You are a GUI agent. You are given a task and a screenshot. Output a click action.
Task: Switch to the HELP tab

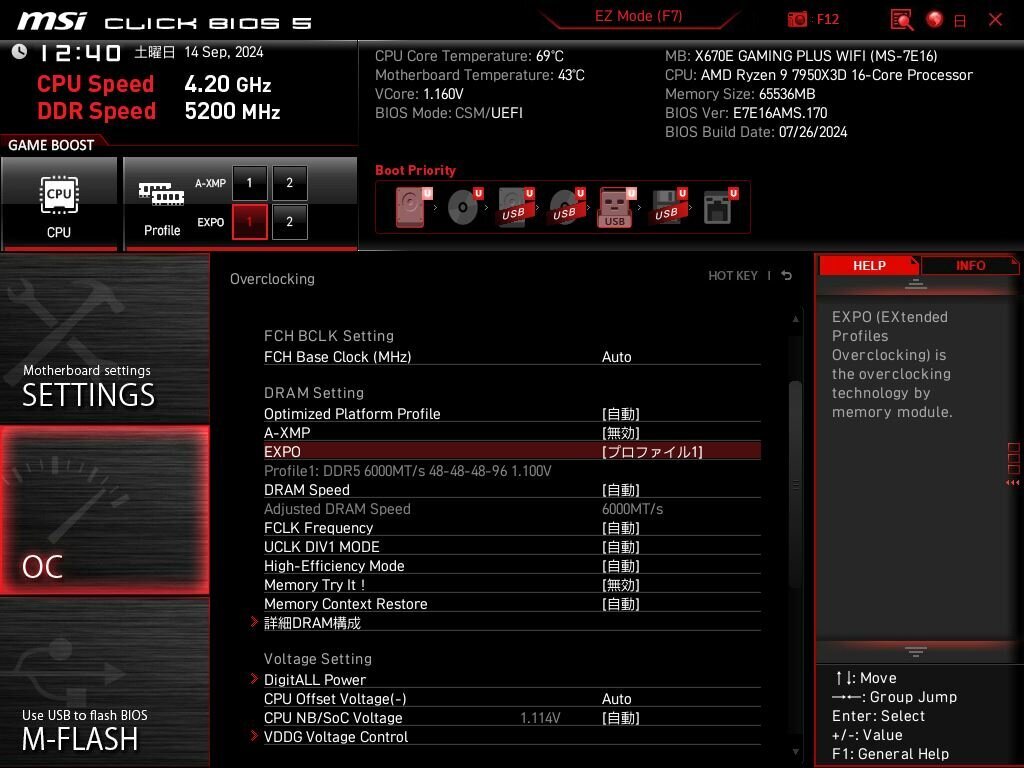coord(869,265)
